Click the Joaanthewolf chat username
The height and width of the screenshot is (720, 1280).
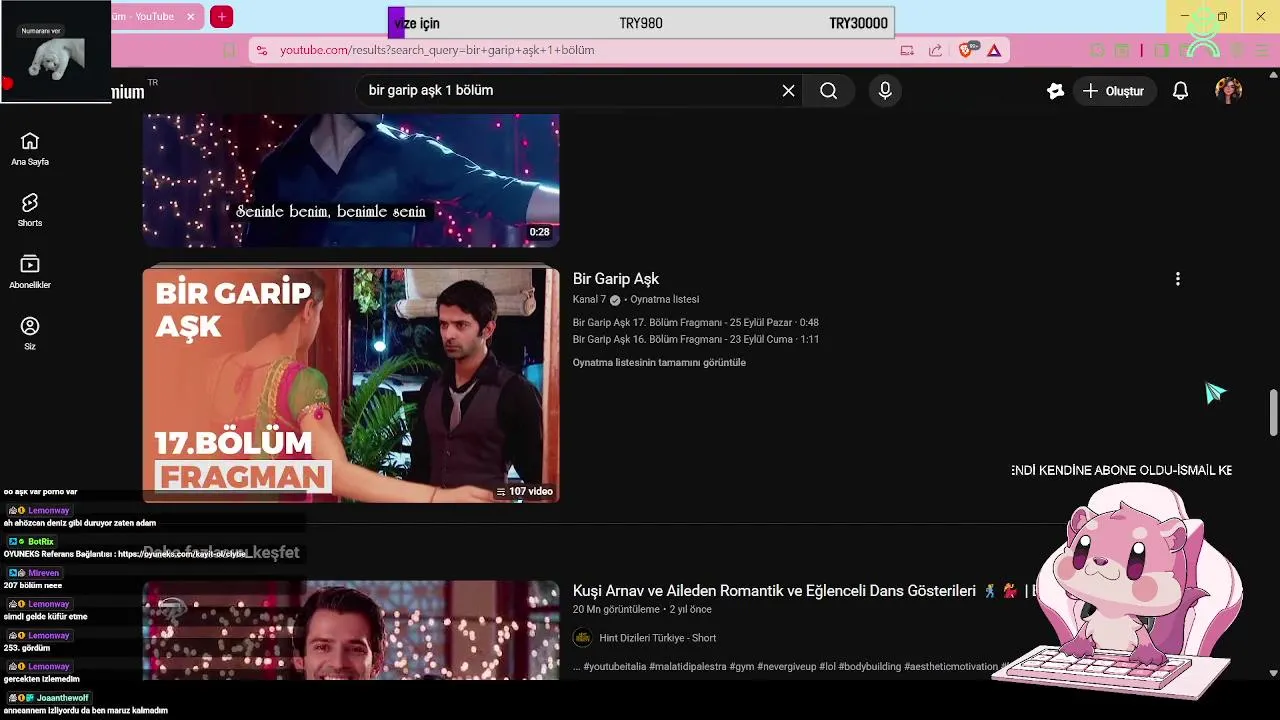tap(63, 698)
